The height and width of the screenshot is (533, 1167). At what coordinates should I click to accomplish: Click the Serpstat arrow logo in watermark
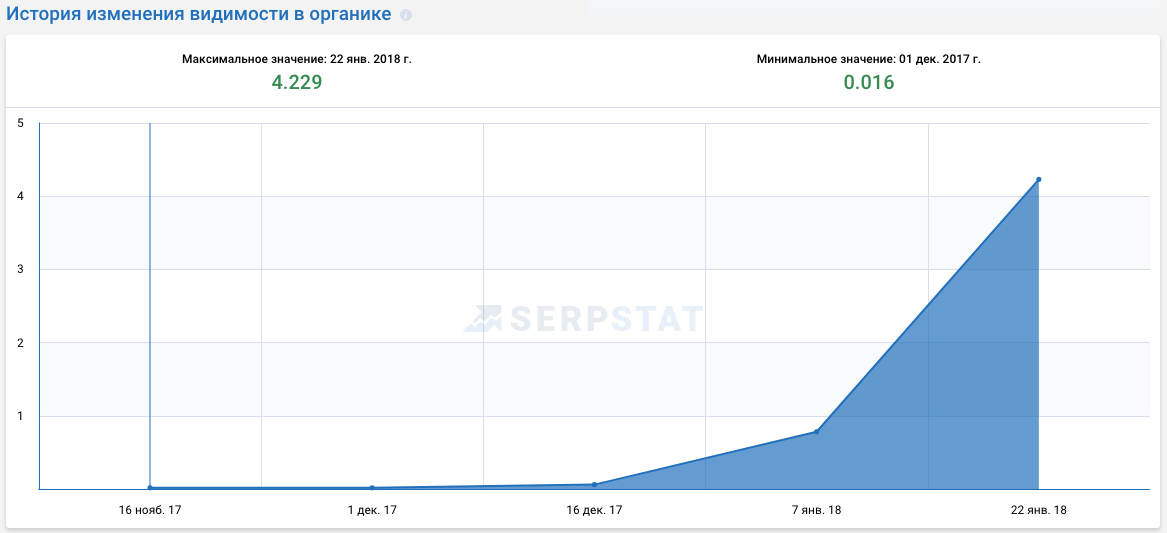pos(486,318)
